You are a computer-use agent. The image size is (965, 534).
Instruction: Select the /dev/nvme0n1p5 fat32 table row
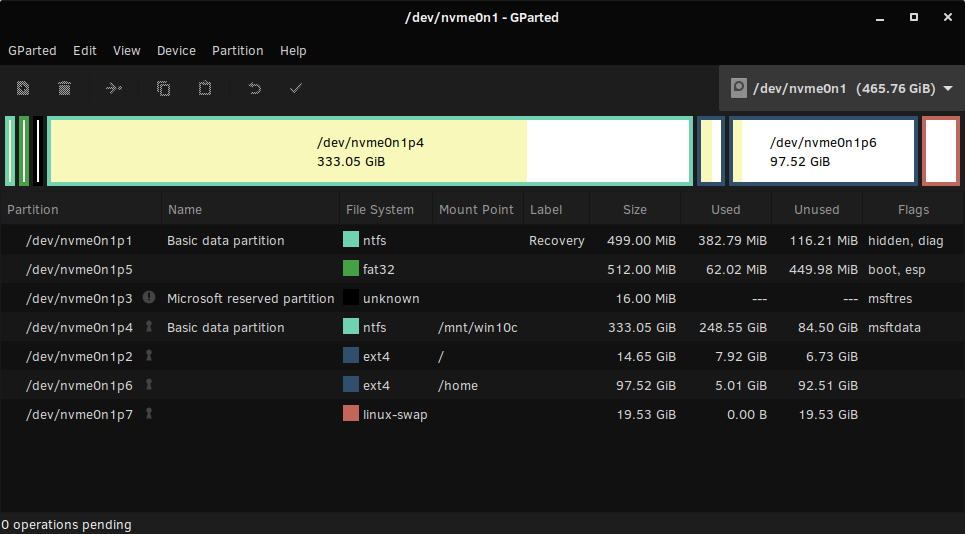[482, 269]
